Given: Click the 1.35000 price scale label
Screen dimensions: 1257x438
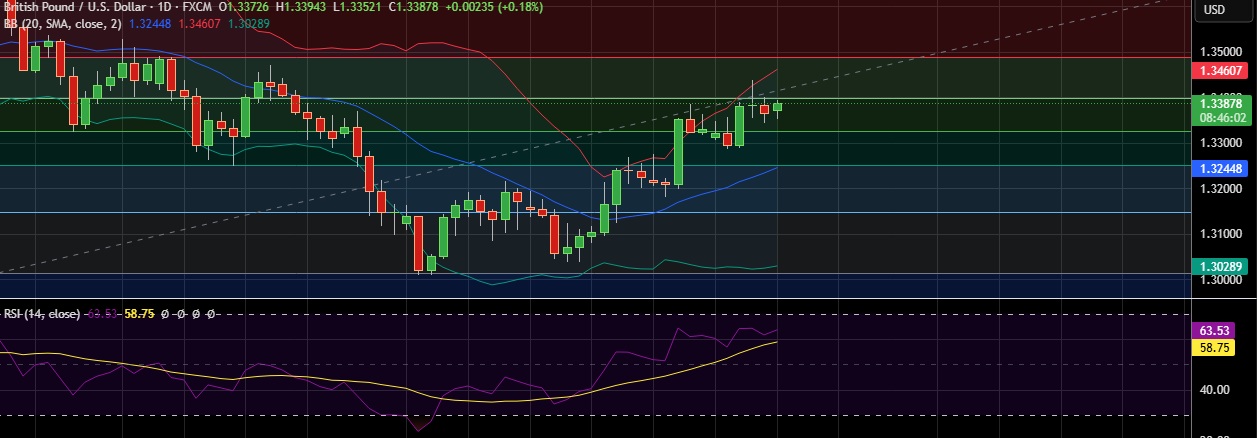Looking at the screenshot, I should 1222,50.
